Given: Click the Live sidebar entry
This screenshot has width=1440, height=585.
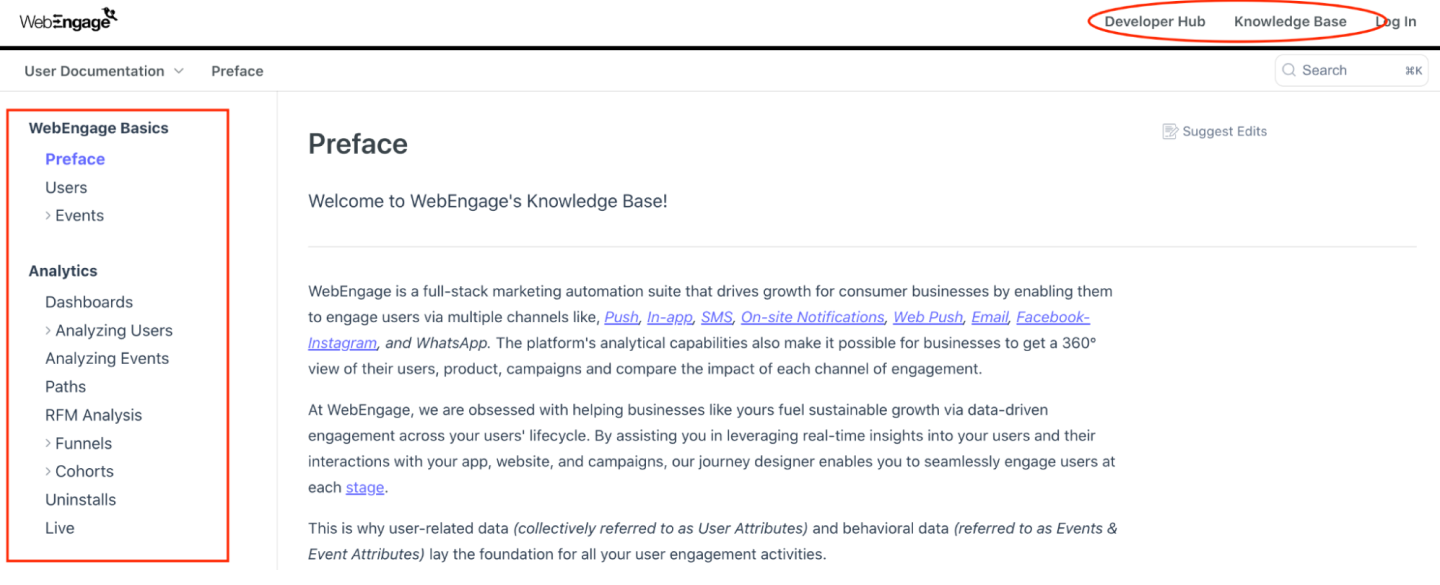Looking at the screenshot, I should pyautogui.click(x=59, y=527).
